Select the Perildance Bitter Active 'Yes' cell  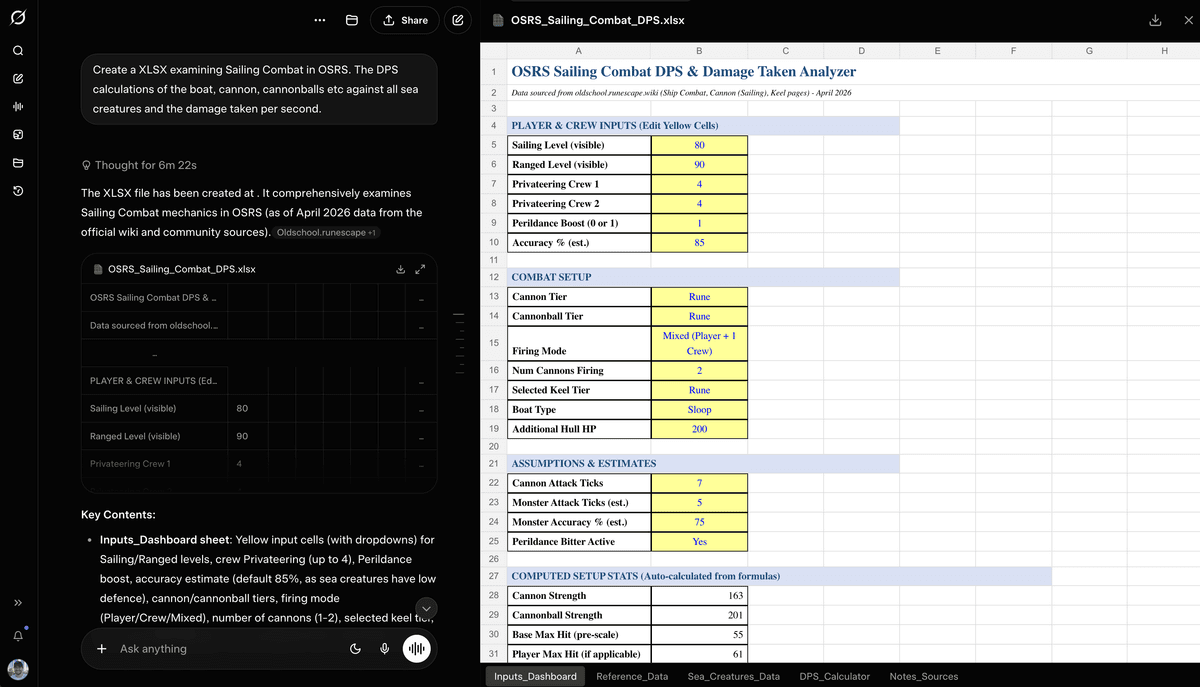pos(699,542)
